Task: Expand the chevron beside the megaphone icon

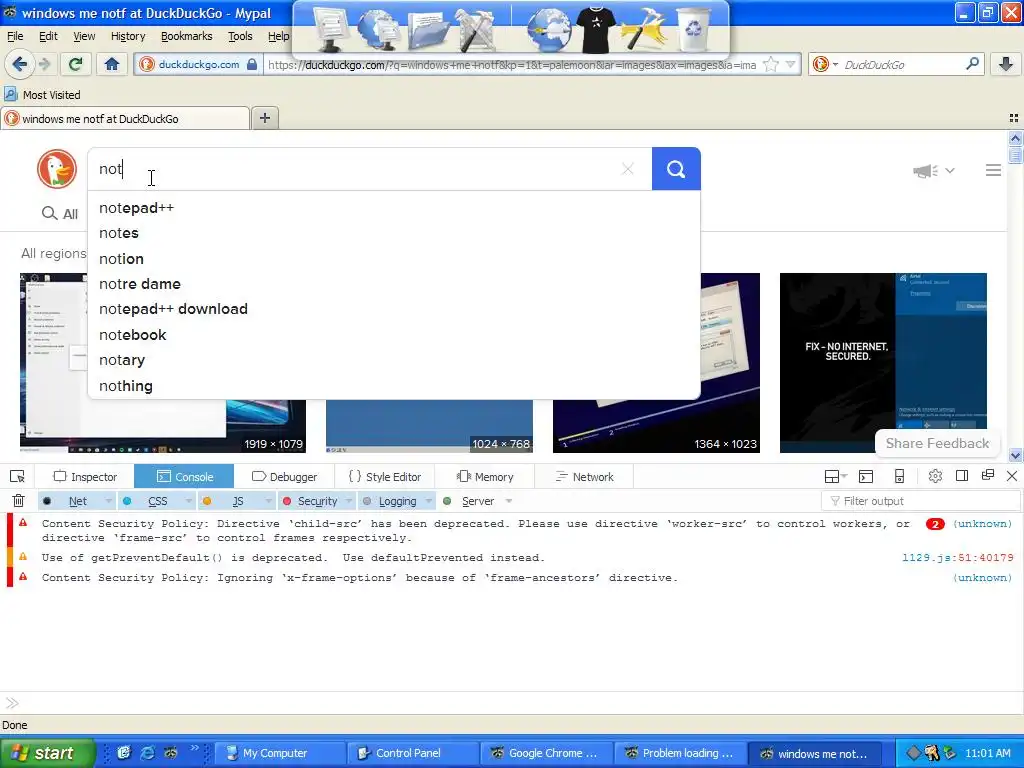Action: [950, 170]
